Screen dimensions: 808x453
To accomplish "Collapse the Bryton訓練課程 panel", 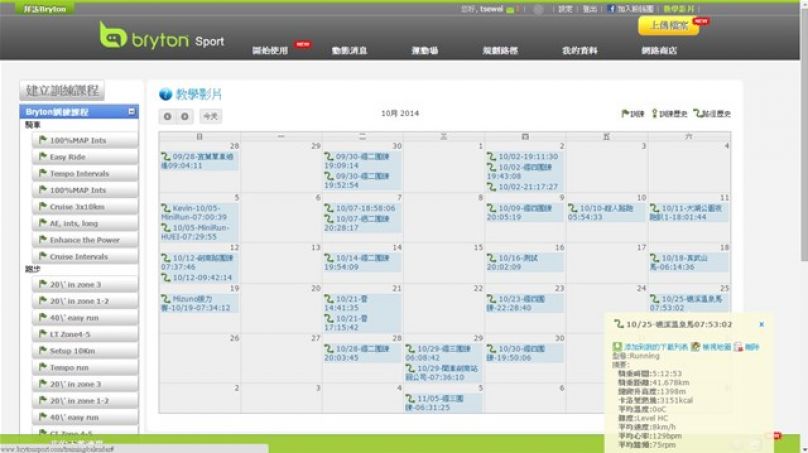I will point(131,112).
